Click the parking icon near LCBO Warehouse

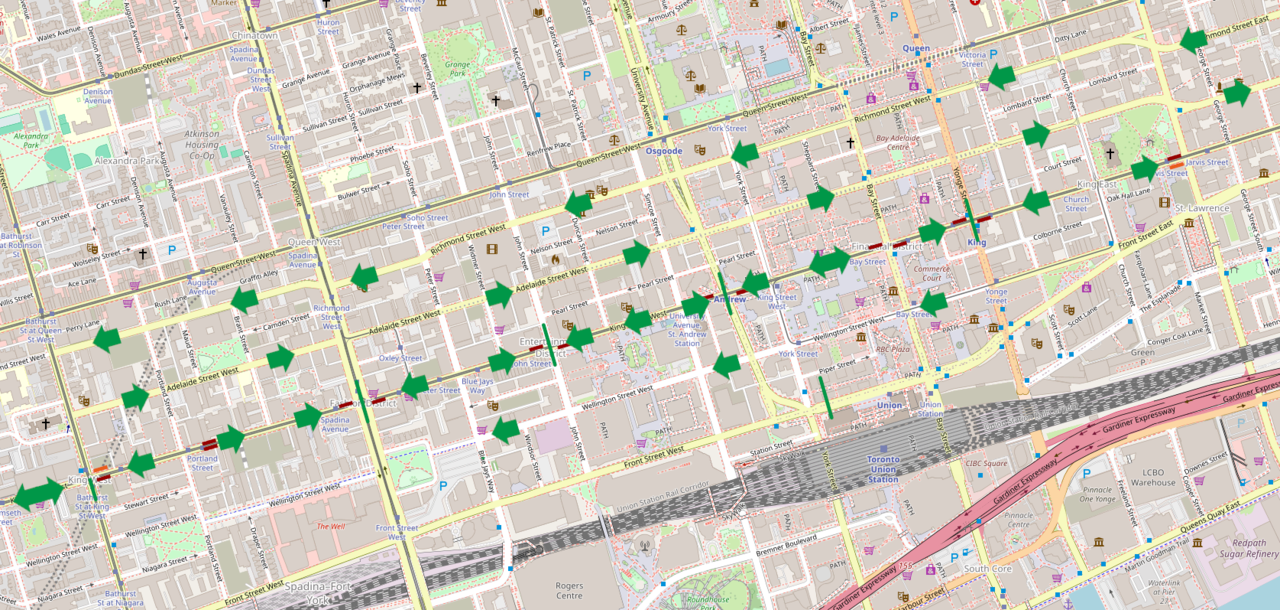click(1086, 473)
